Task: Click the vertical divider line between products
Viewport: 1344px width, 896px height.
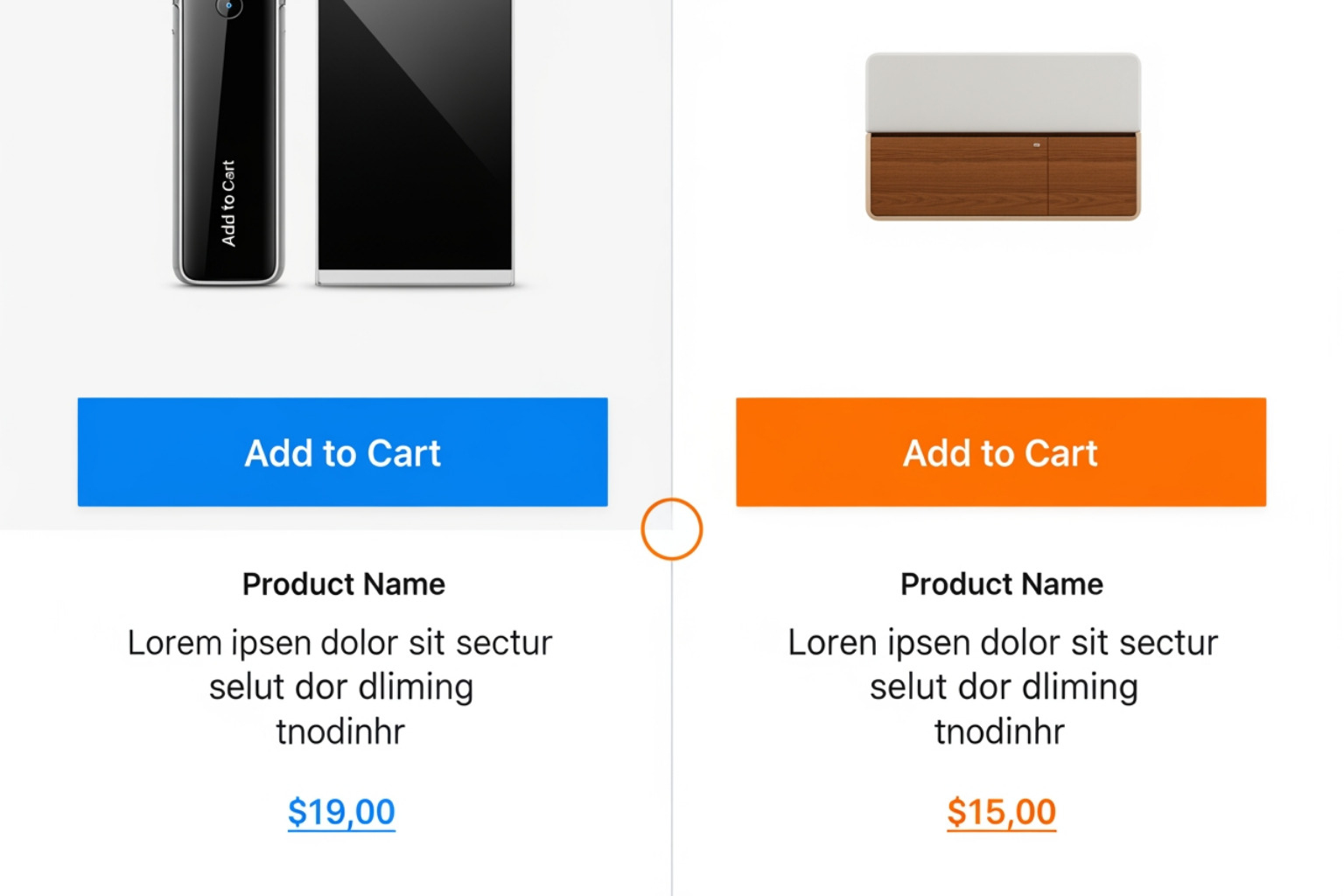Action: (671, 744)
